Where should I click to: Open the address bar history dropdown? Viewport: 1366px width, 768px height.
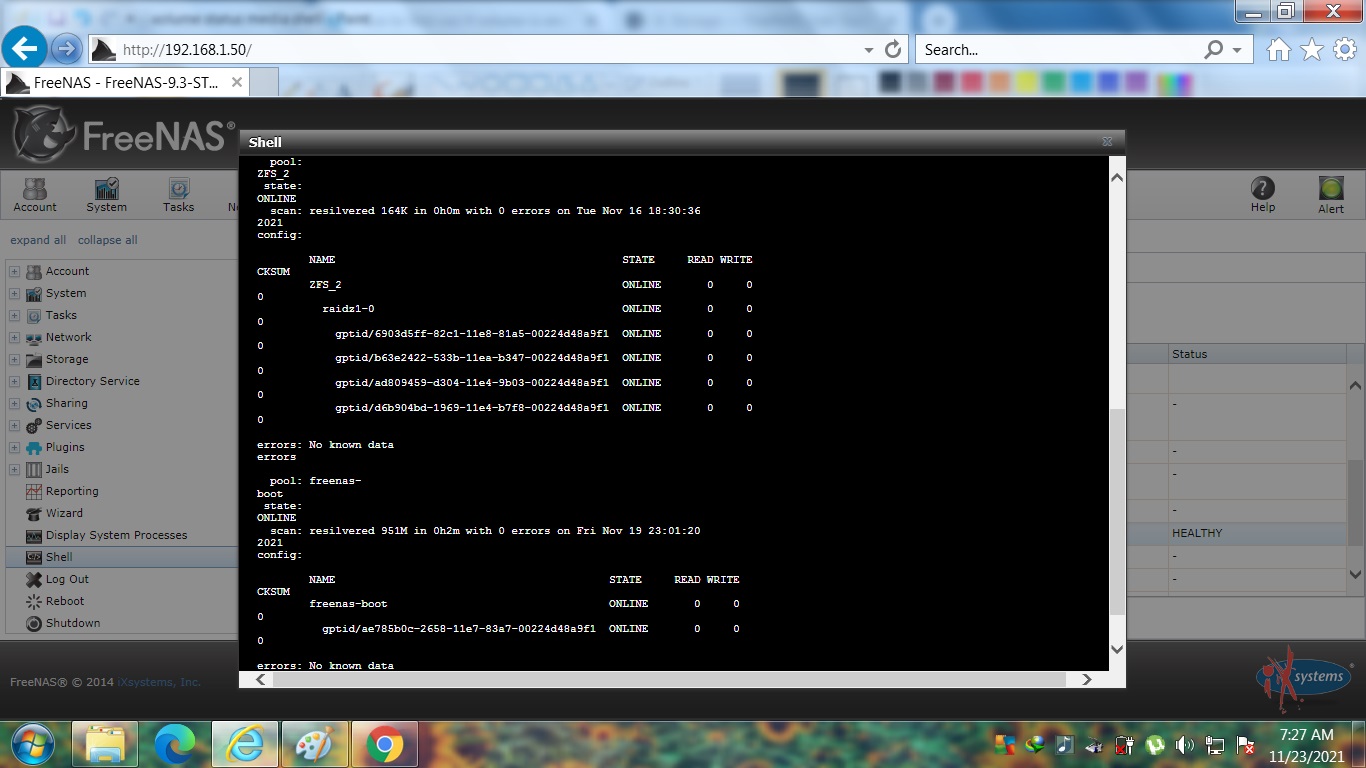click(868, 49)
